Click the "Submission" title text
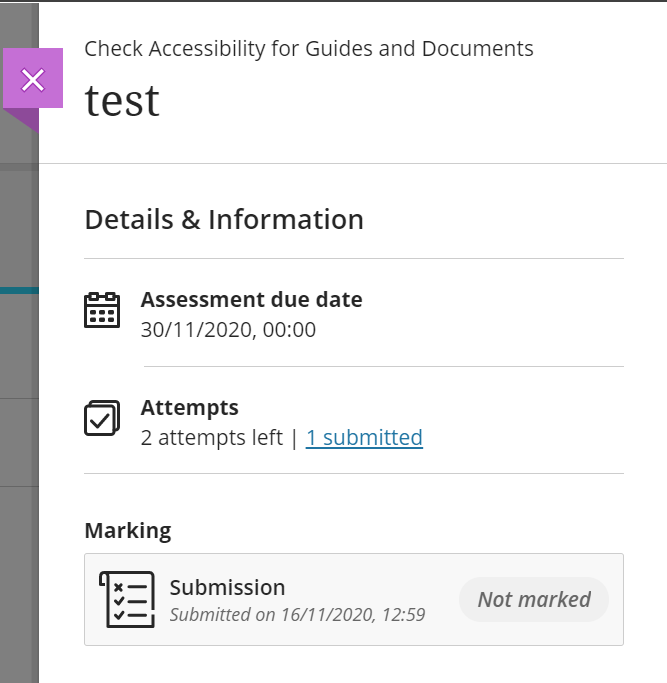The width and height of the screenshot is (667, 683). 227,587
